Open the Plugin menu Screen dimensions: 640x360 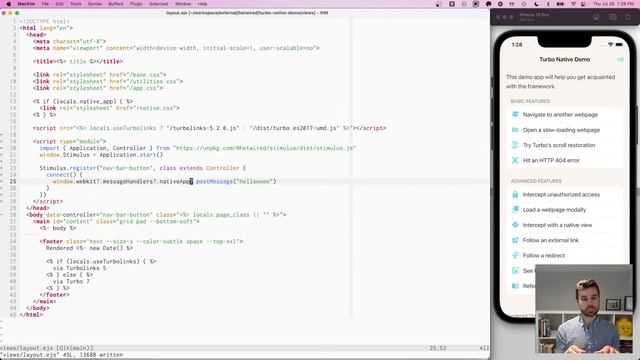(x=136, y=4)
